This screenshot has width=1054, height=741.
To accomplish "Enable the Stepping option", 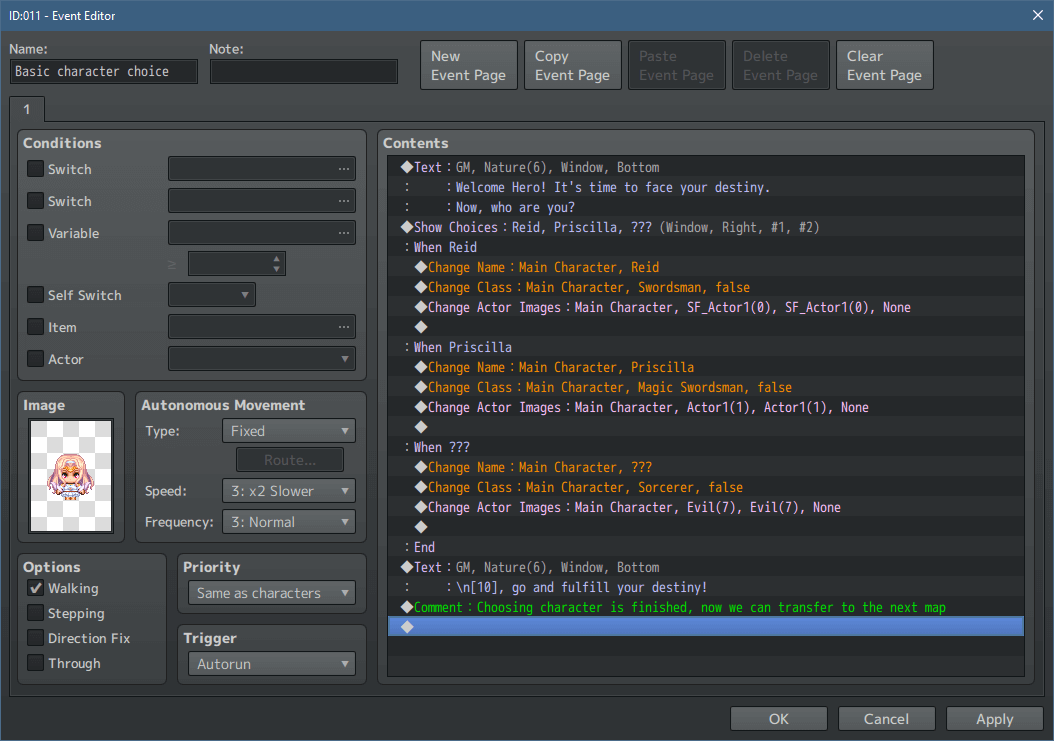I will [x=34, y=613].
